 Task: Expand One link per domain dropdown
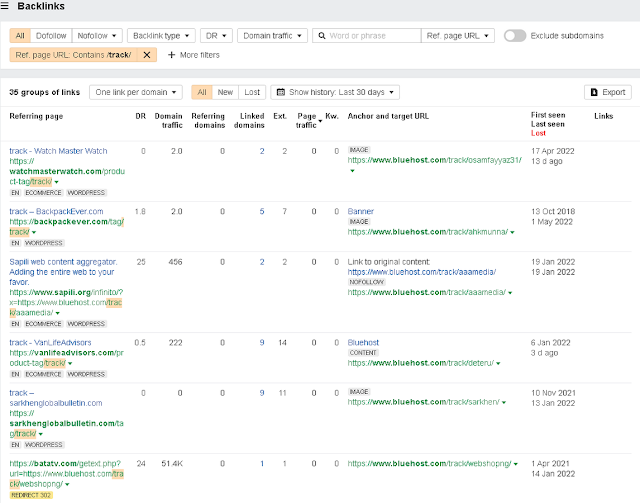click(135, 92)
